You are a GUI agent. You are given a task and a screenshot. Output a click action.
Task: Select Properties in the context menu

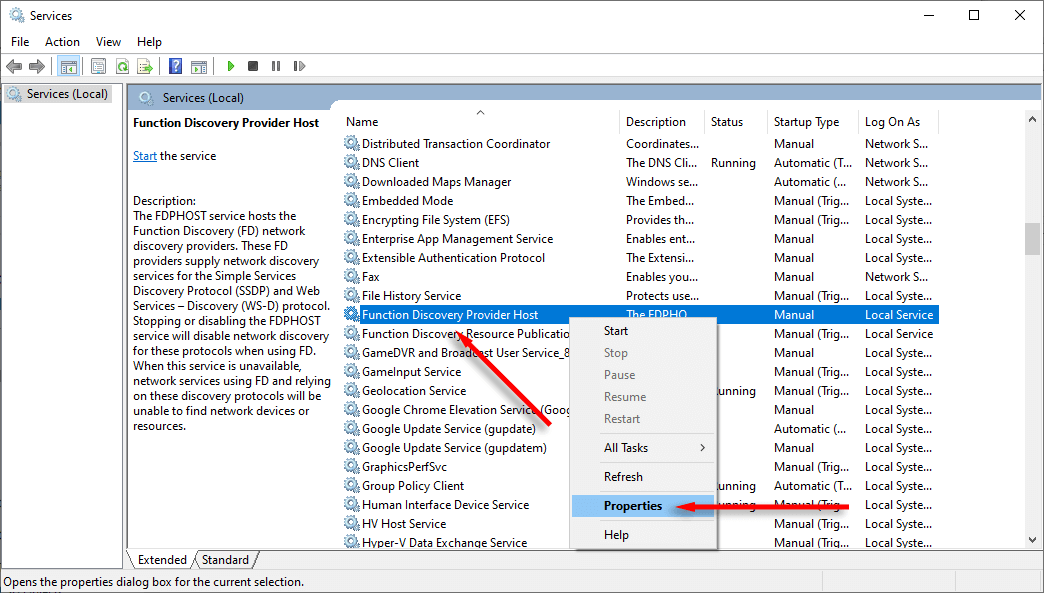tap(633, 506)
